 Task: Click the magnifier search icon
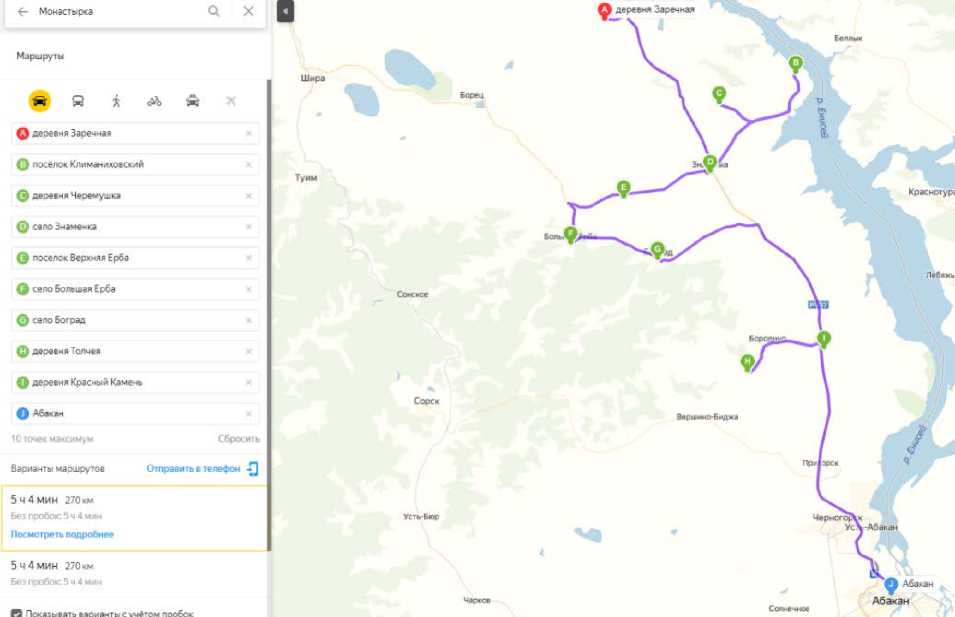[214, 11]
